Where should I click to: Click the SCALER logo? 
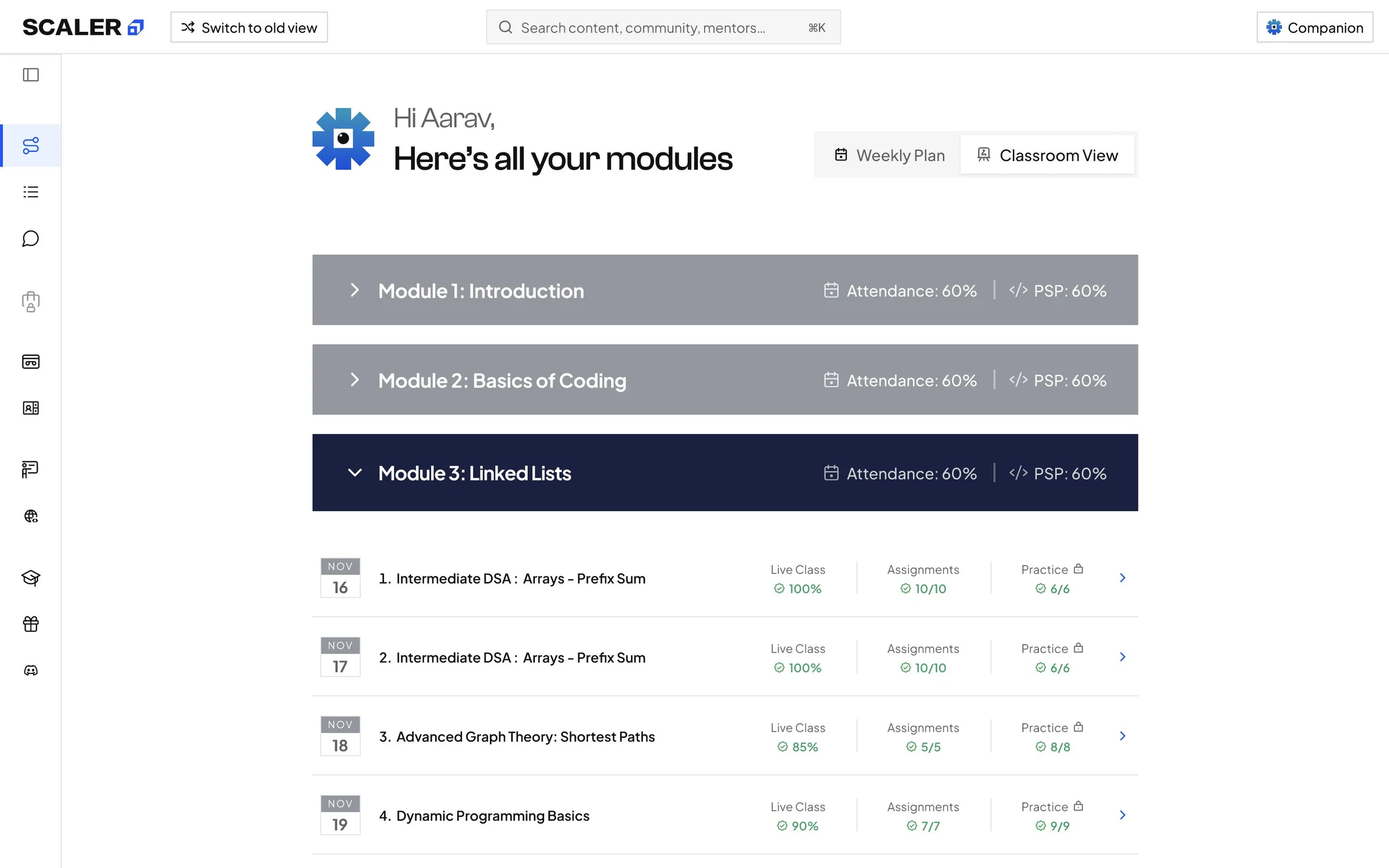(83, 27)
